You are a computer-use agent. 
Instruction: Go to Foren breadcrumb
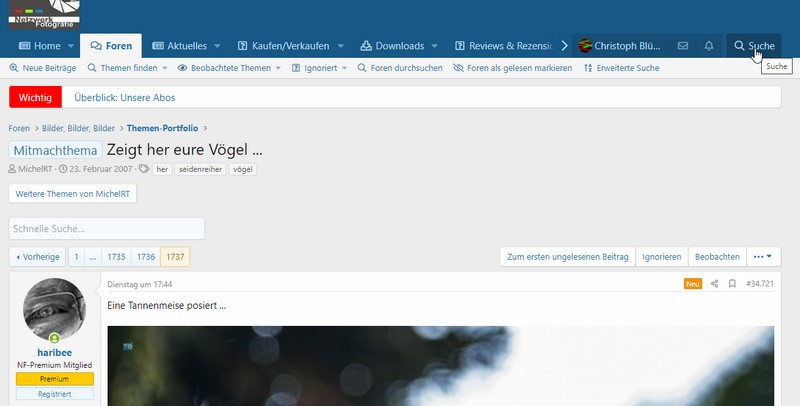[19, 128]
